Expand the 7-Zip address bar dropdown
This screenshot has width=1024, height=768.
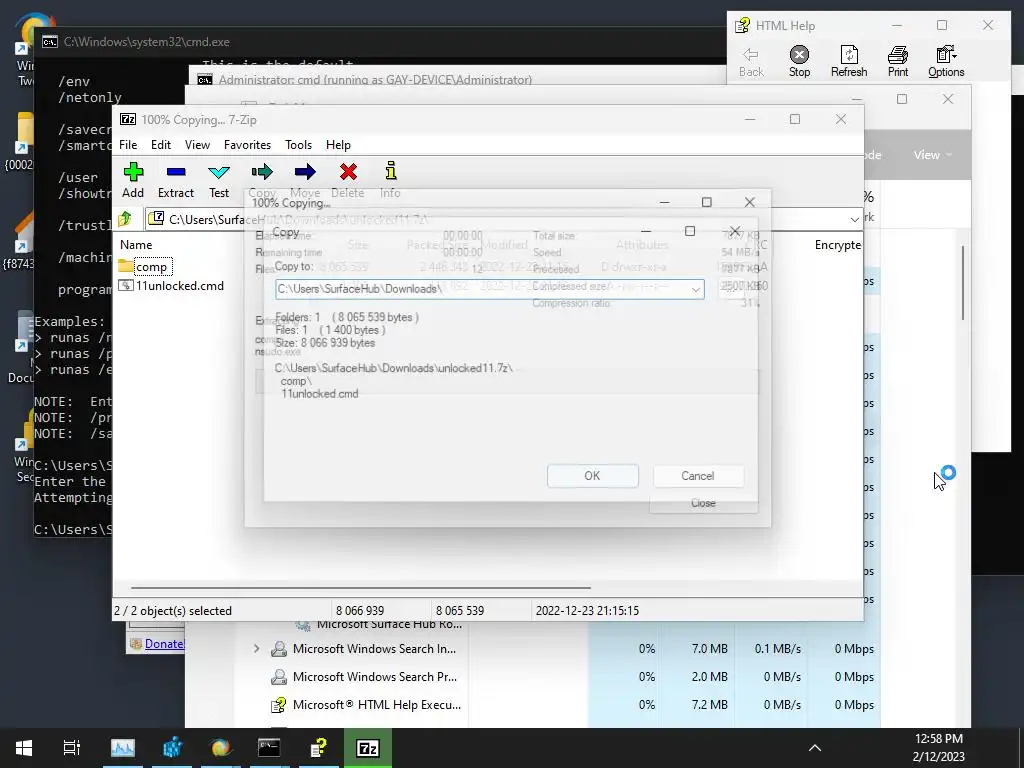[854, 219]
